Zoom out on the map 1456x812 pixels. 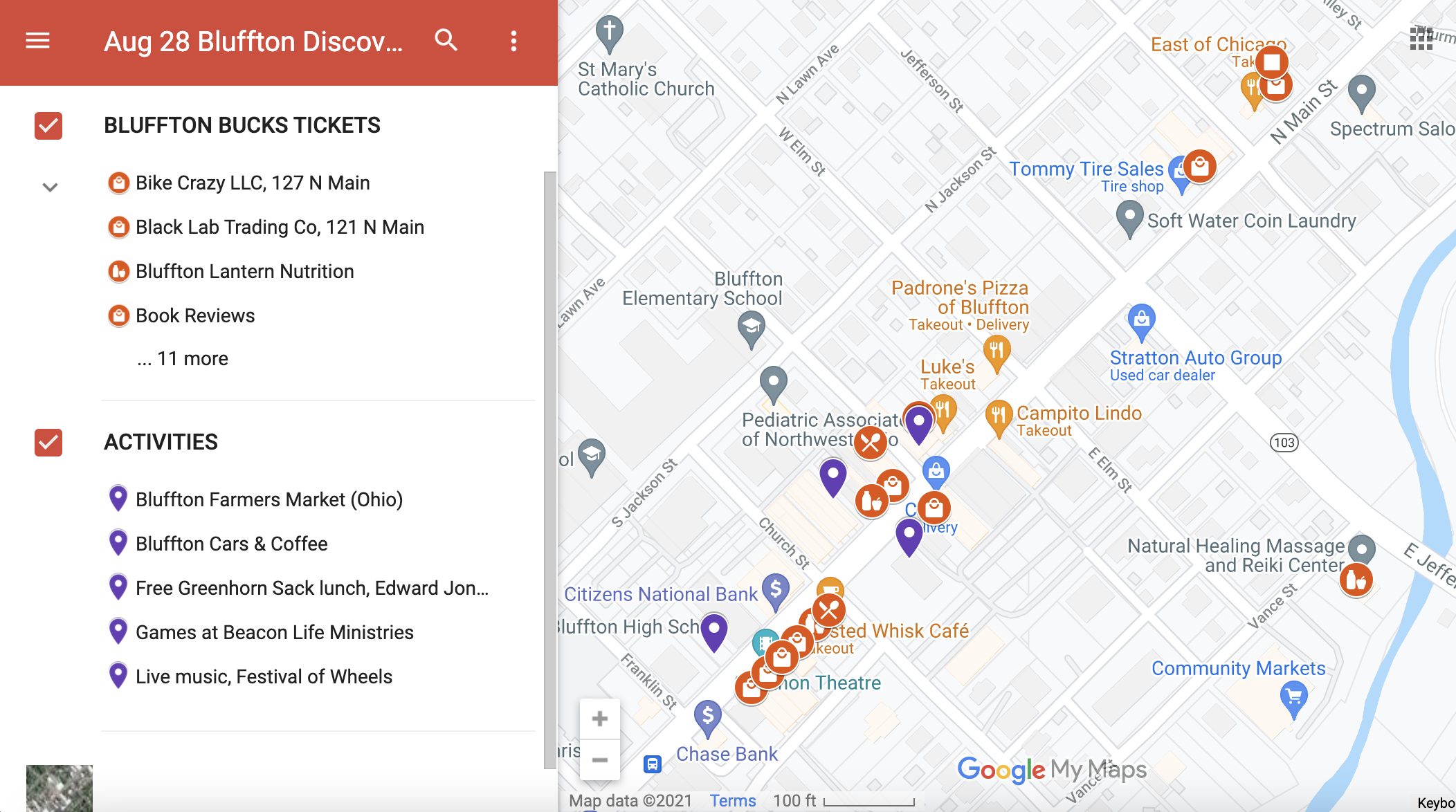(x=600, y=759)
